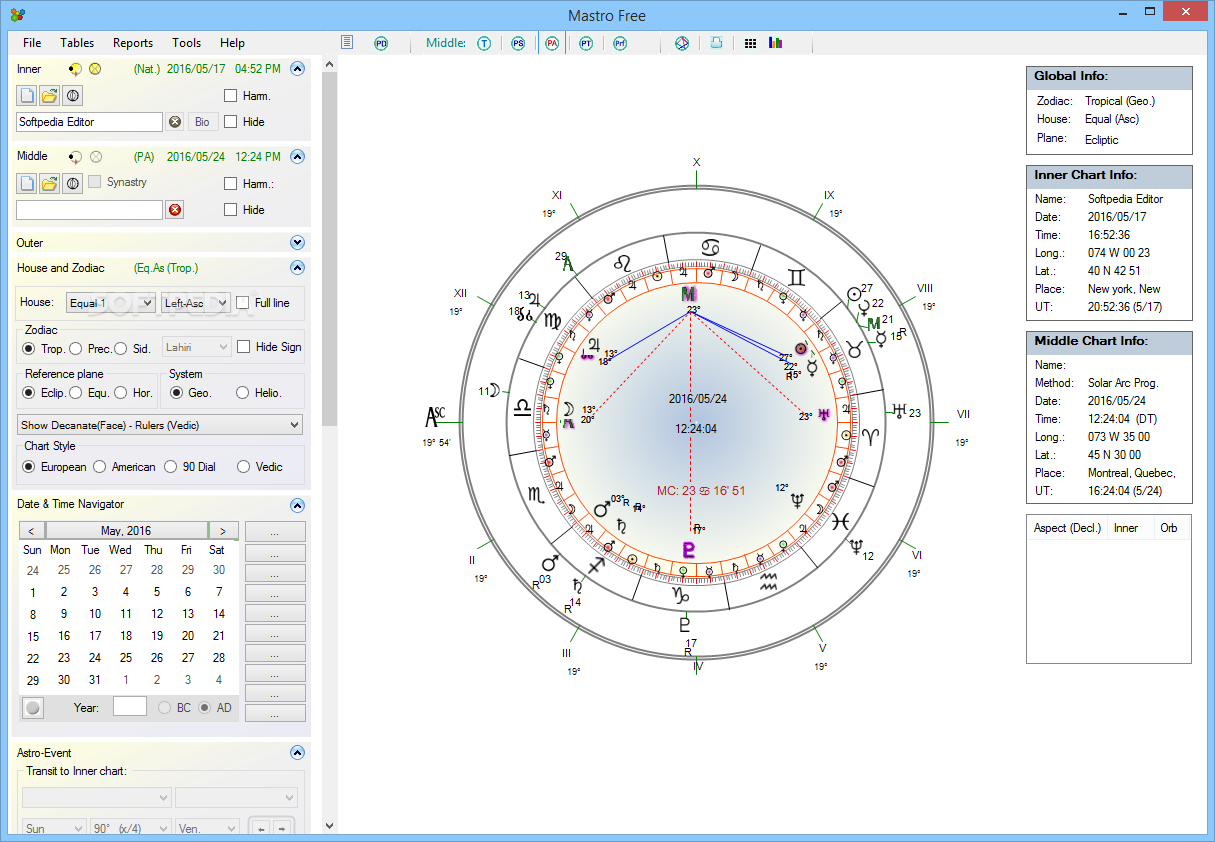Expand the Outer panel section

pyautogui.click(x=297, y=243)
